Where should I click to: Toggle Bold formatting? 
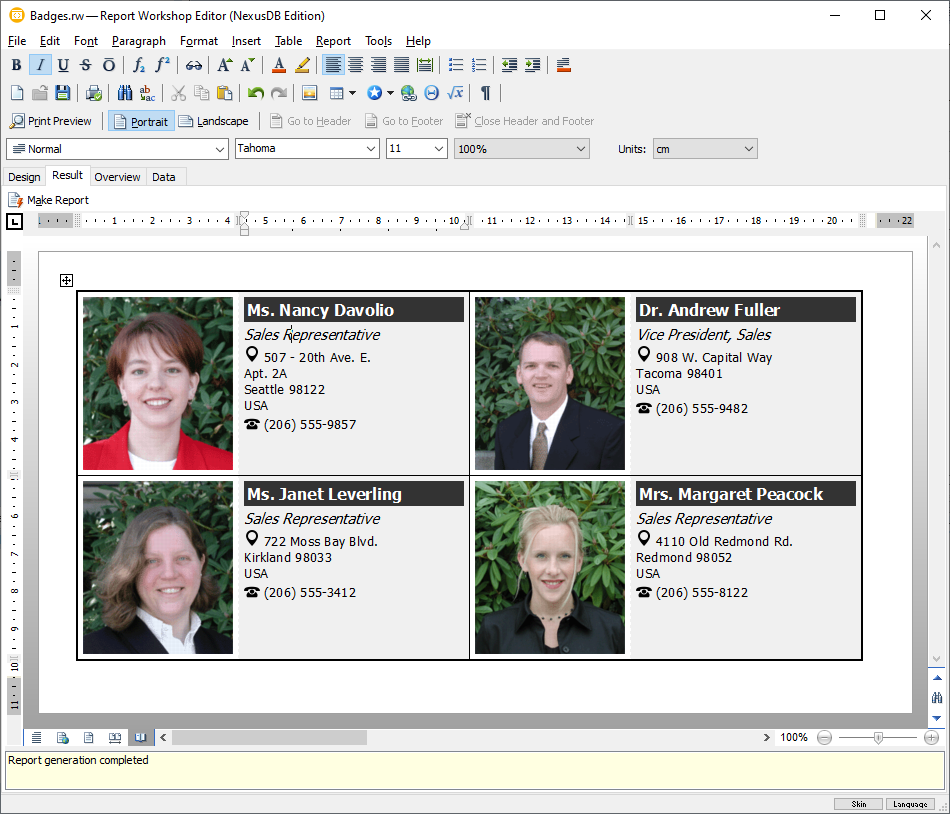click(16, 65)
